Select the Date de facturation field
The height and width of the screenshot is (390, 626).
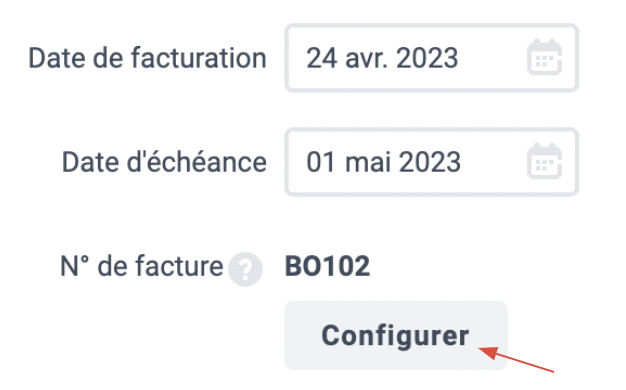click(x=432, y=58)
